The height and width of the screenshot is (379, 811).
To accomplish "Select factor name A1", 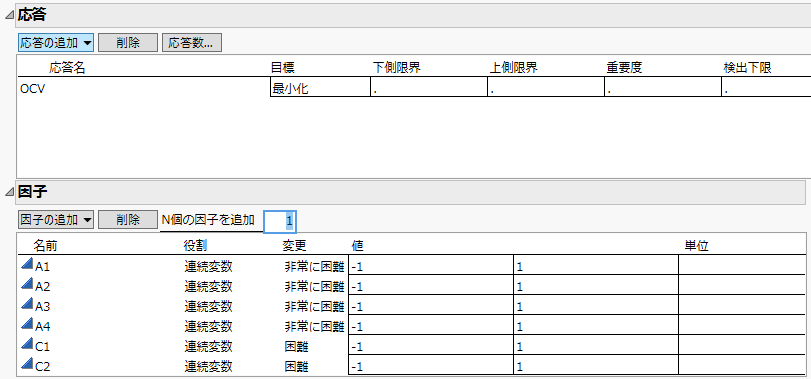I will (42, 267).
